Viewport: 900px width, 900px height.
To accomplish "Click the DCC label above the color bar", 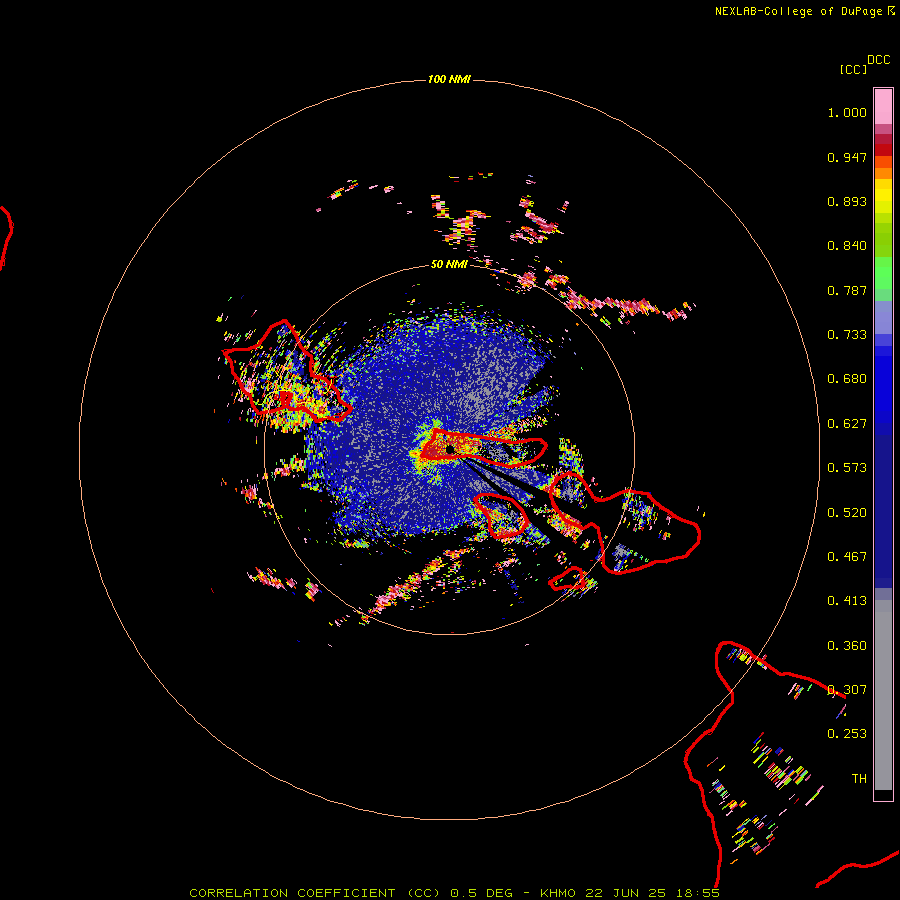I will (x=878, y=60).
